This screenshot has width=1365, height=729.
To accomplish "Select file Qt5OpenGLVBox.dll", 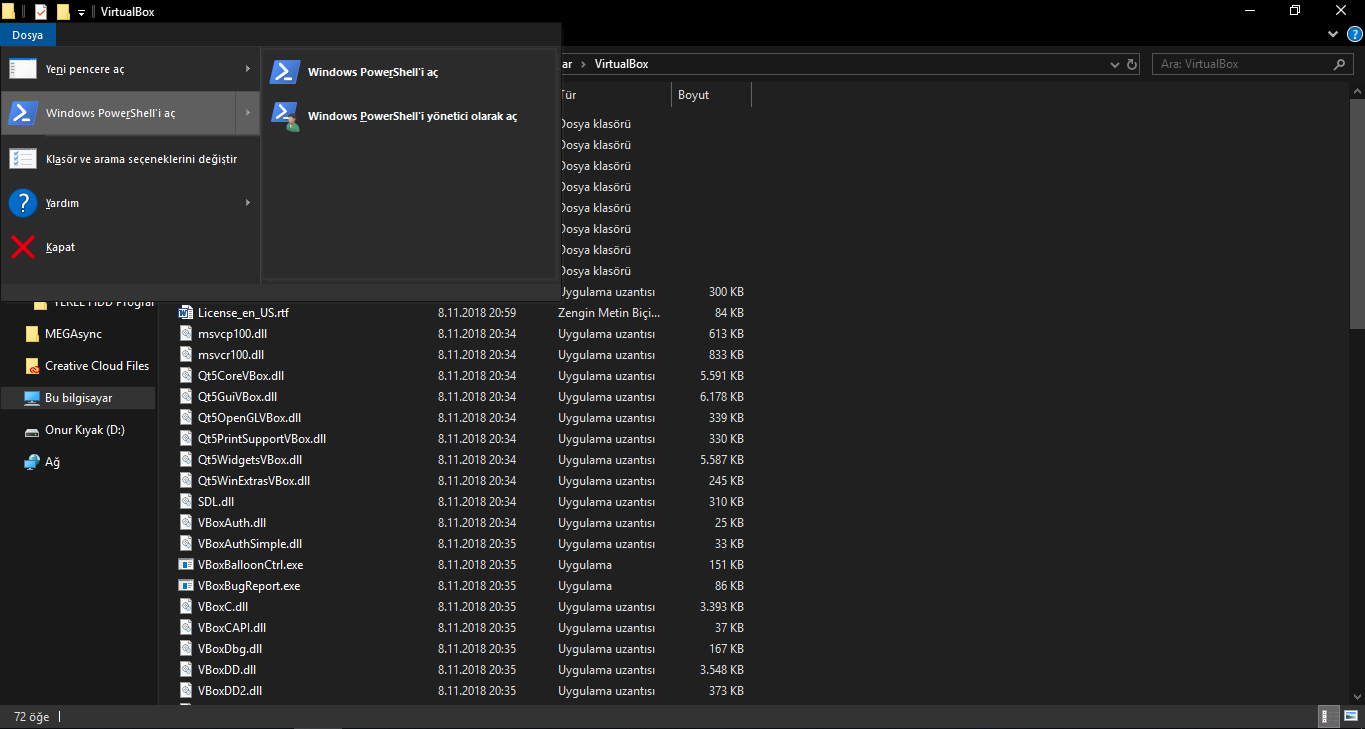I will pyautogui.click(x=249, y=418).
